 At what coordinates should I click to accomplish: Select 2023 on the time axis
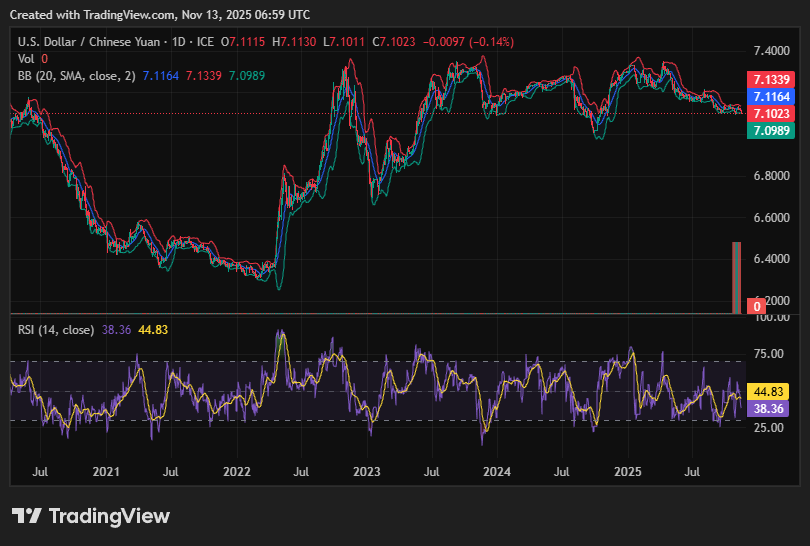[366, 470]
